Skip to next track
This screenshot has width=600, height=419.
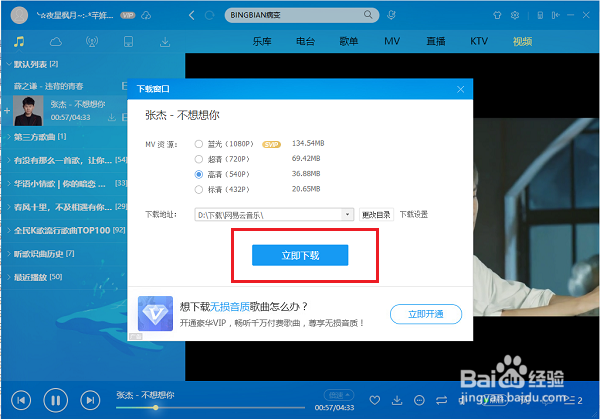pos(90,400)
